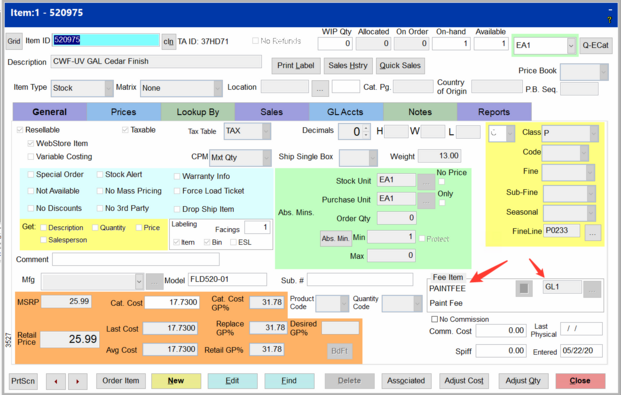Open the EA1 unit dropdown at top
This screenshot has width=621, height=395.
coord(571,46)
